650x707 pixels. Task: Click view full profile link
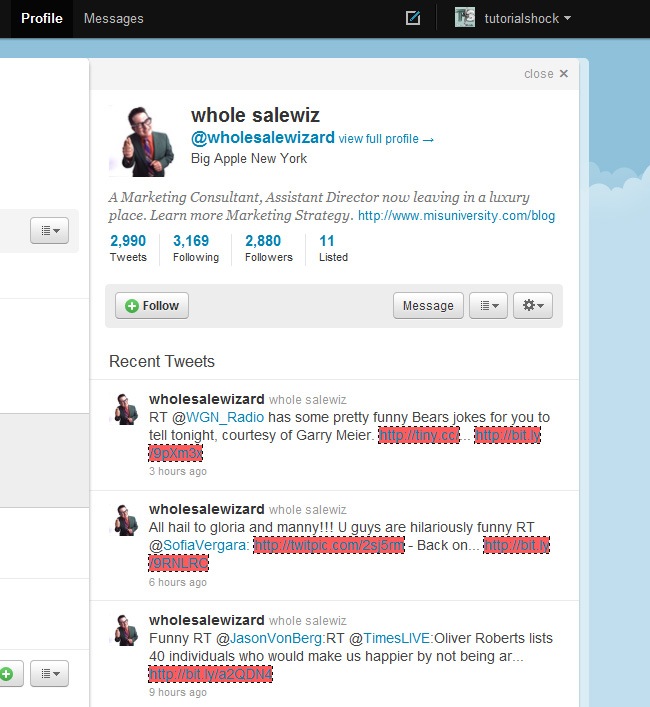(386, 139)
